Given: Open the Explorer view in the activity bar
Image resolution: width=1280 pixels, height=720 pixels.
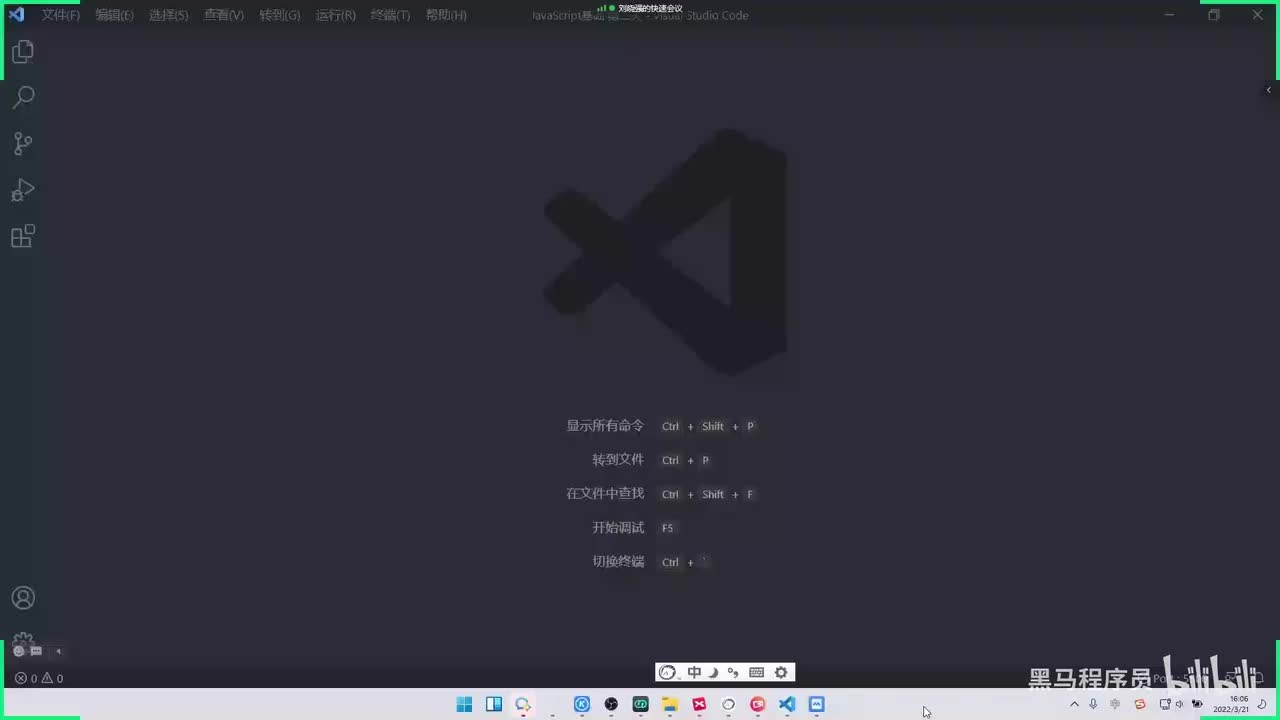Looking at the screenshot, I should [x=23, y=52].
